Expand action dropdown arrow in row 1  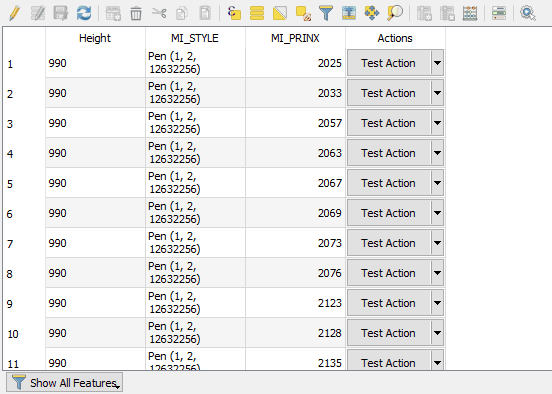pos(437,63)
